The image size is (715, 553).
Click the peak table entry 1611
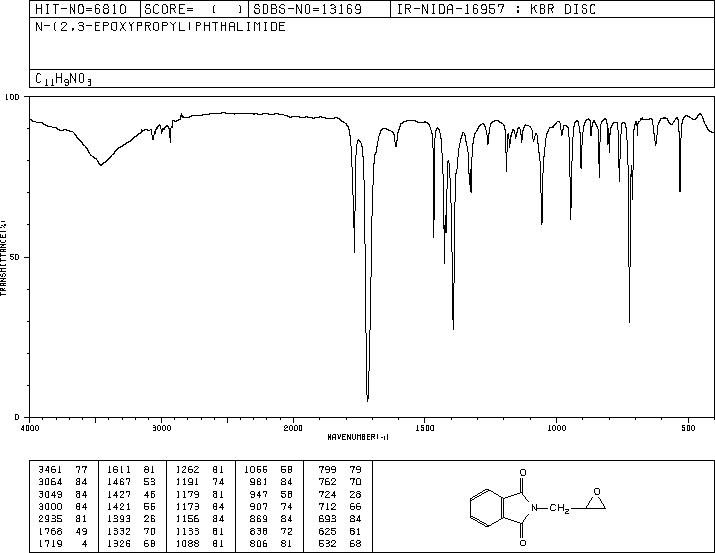click(x=119, y=469)
